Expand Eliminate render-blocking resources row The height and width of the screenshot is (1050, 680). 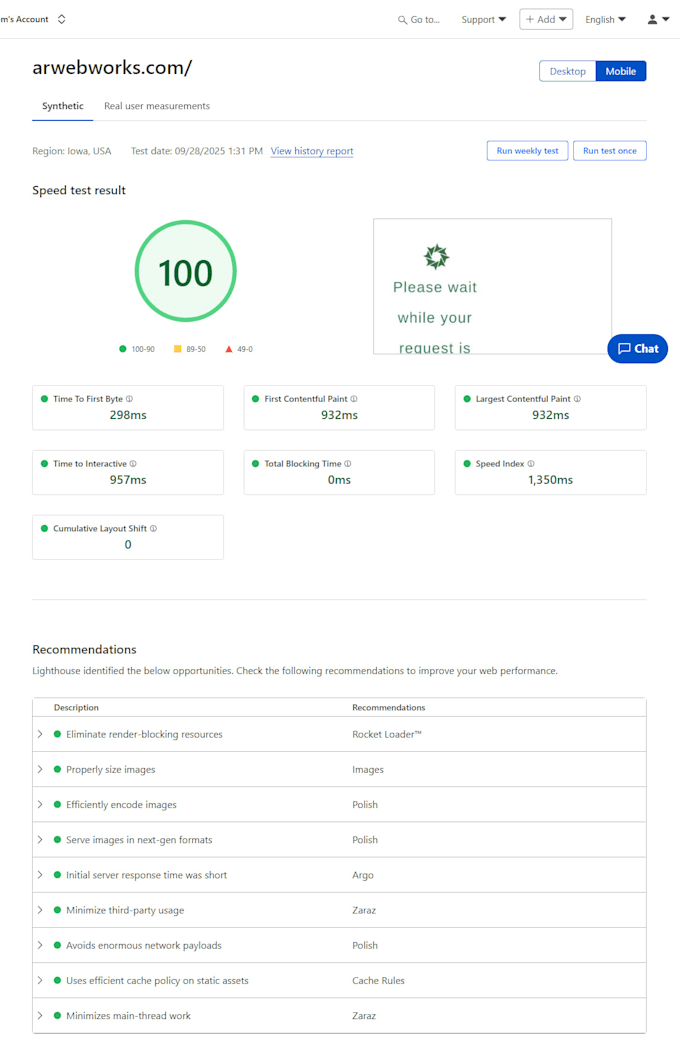coord(40,735)
